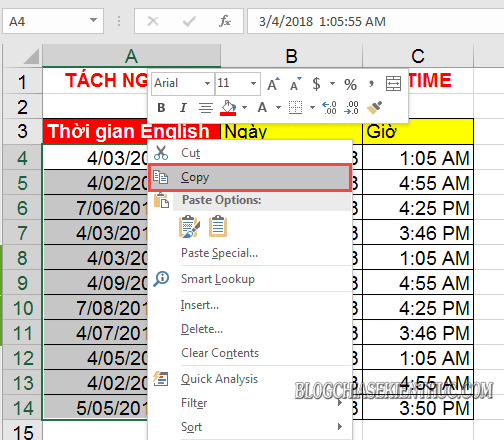The height and width of the screenshot is (440, 504).
Task: Click the Decrease Decimal icon
Action: click(351, 108)
